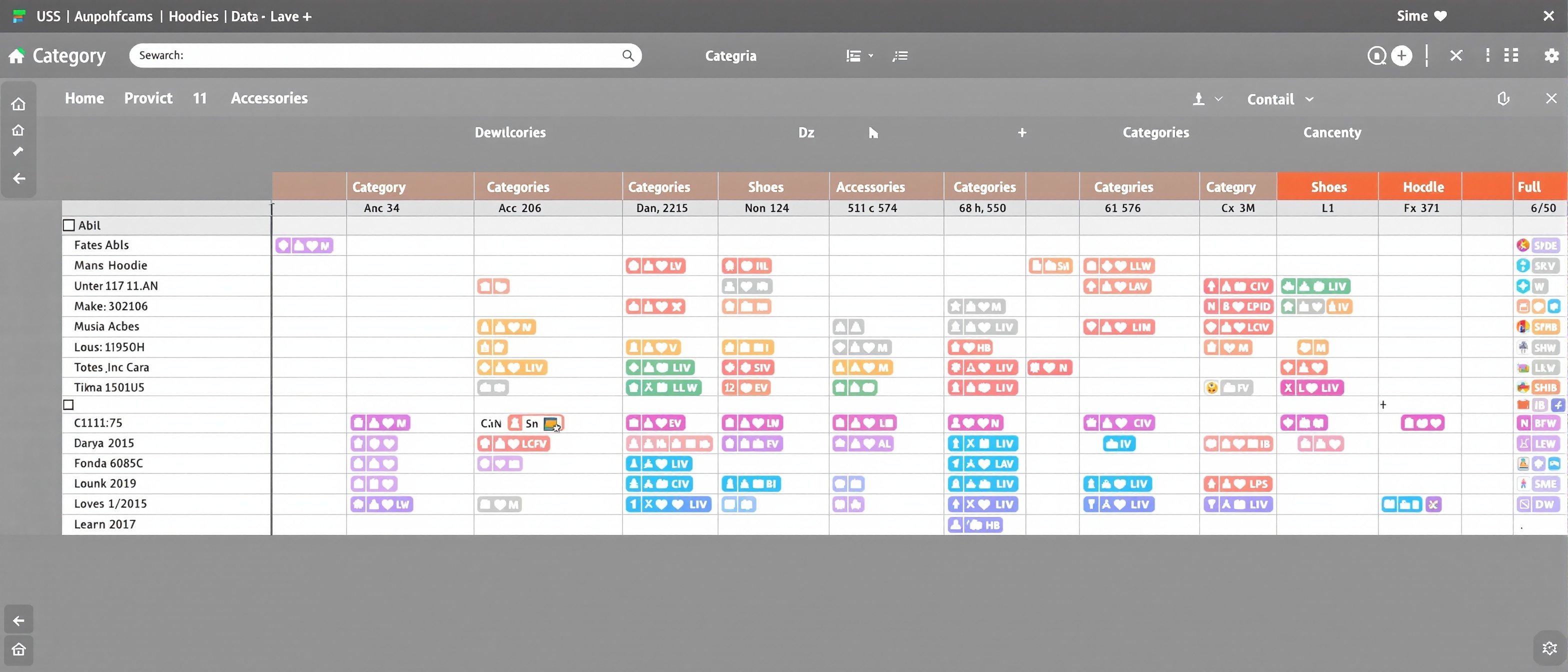Open the Provict menu item
Screen dimensions: 1568x672
(147, 98)
